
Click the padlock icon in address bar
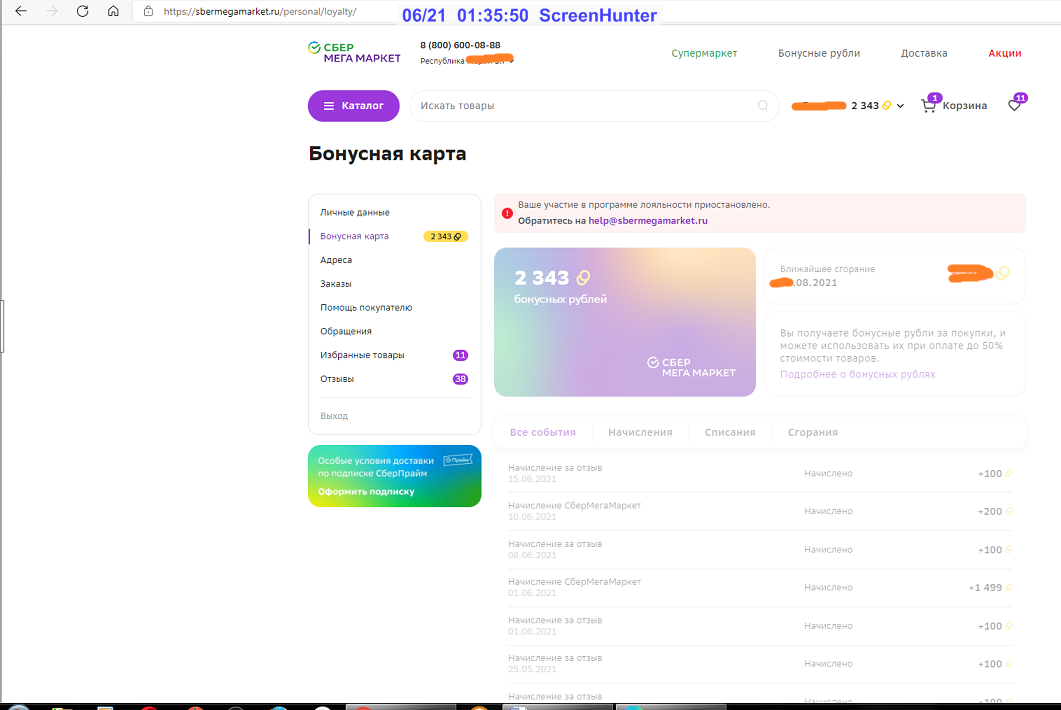(x=148, y=12)
